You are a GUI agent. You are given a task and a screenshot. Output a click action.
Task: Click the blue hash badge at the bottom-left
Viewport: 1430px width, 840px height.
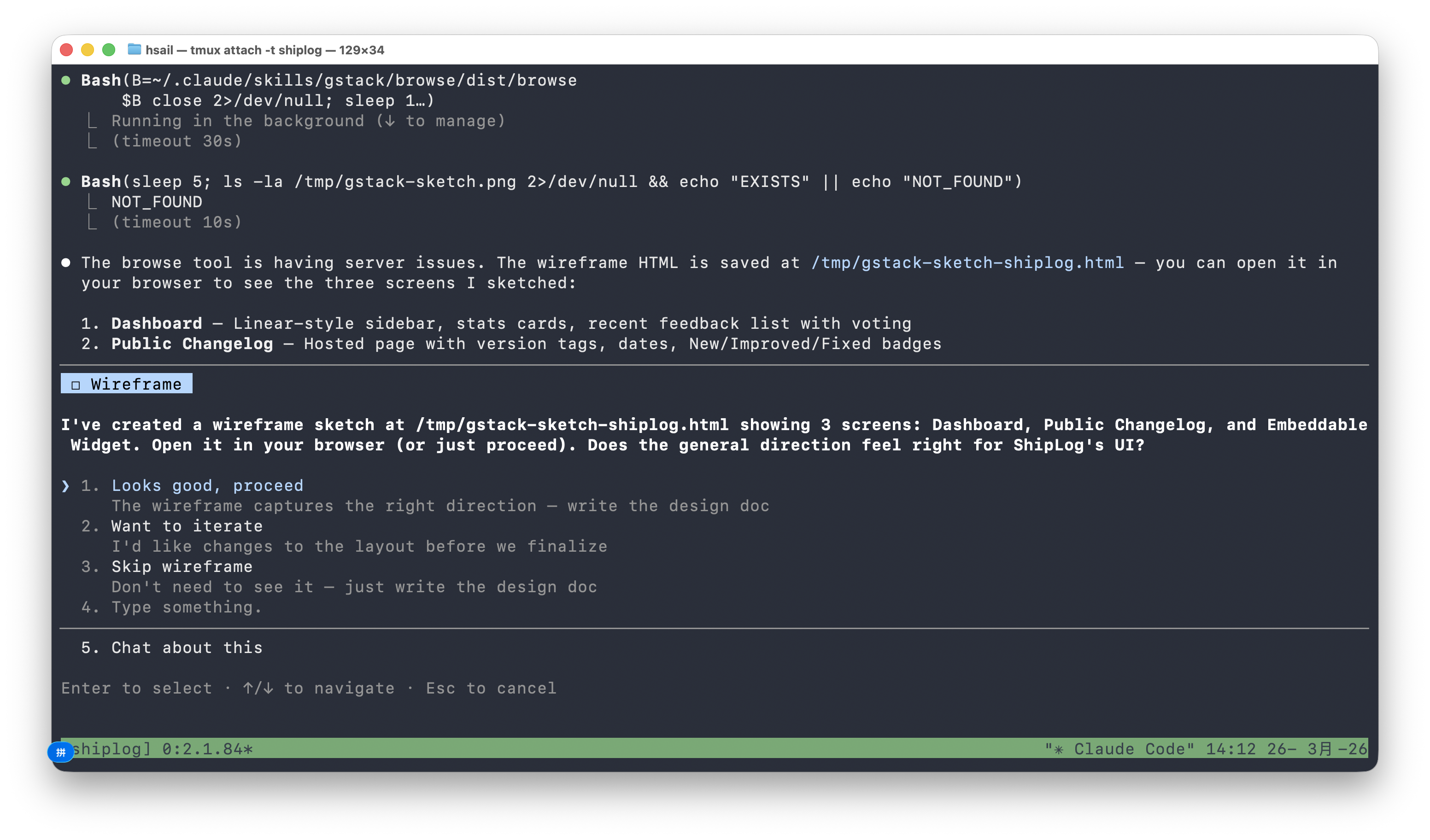point(61,752)
